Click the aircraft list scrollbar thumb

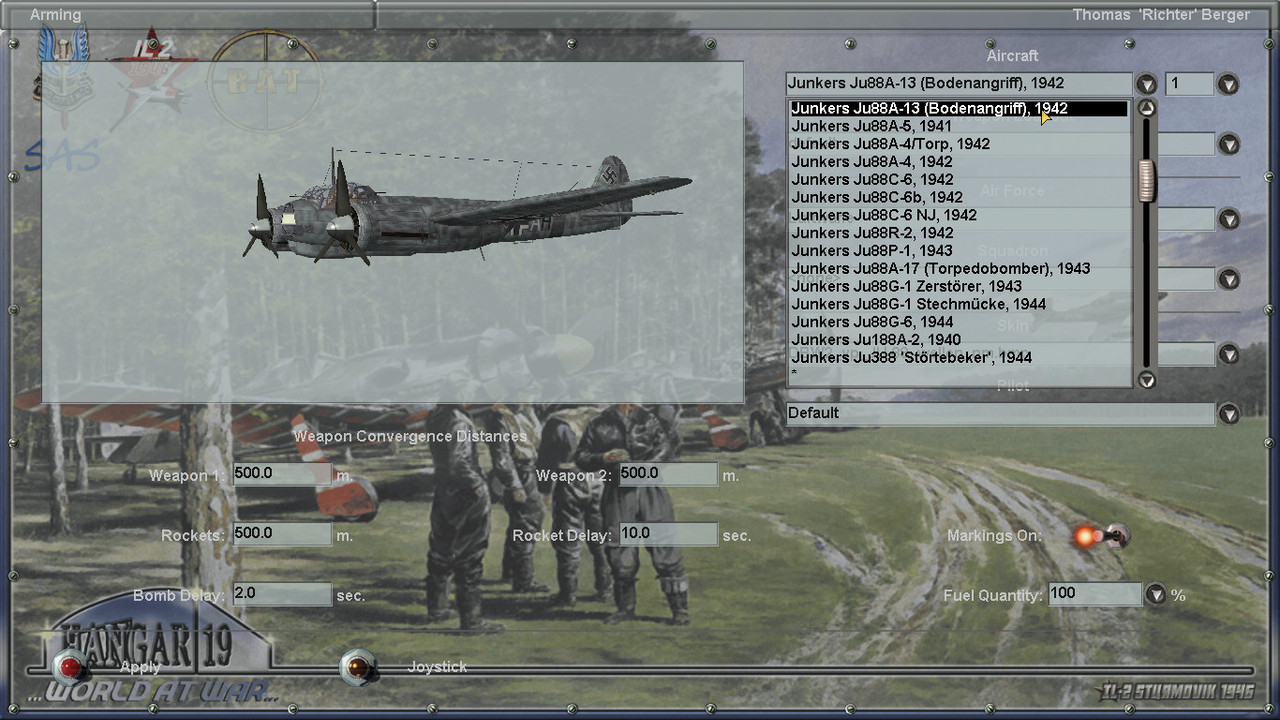[x=1147, y=180]
